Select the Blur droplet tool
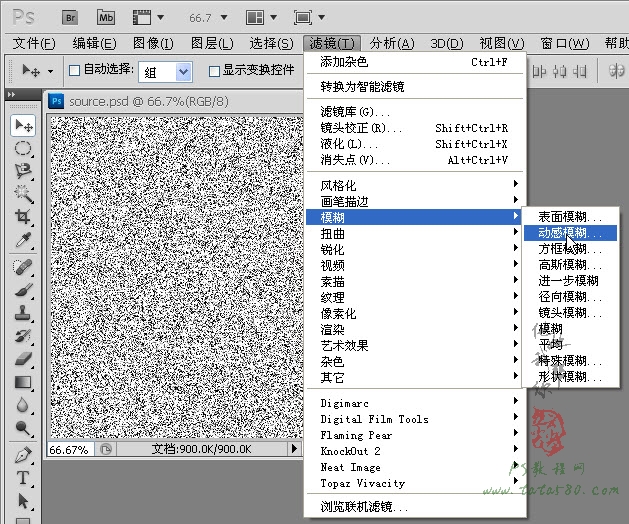This screenshot has width=629, height=524. 23,405
